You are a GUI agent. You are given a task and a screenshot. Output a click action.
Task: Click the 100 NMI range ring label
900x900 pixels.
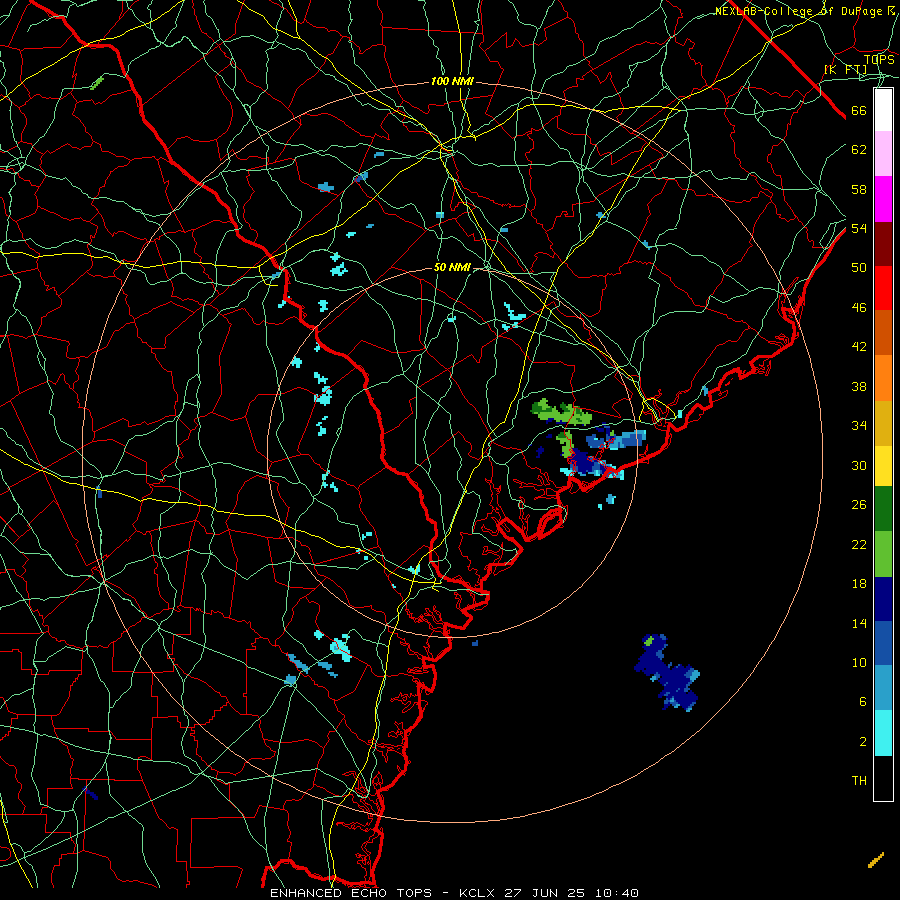pyautogui.click(x=452, y=82)
